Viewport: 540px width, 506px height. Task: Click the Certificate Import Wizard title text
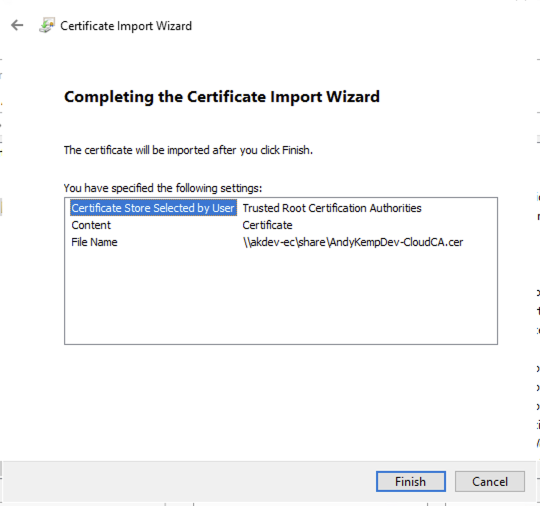[126, 26]
